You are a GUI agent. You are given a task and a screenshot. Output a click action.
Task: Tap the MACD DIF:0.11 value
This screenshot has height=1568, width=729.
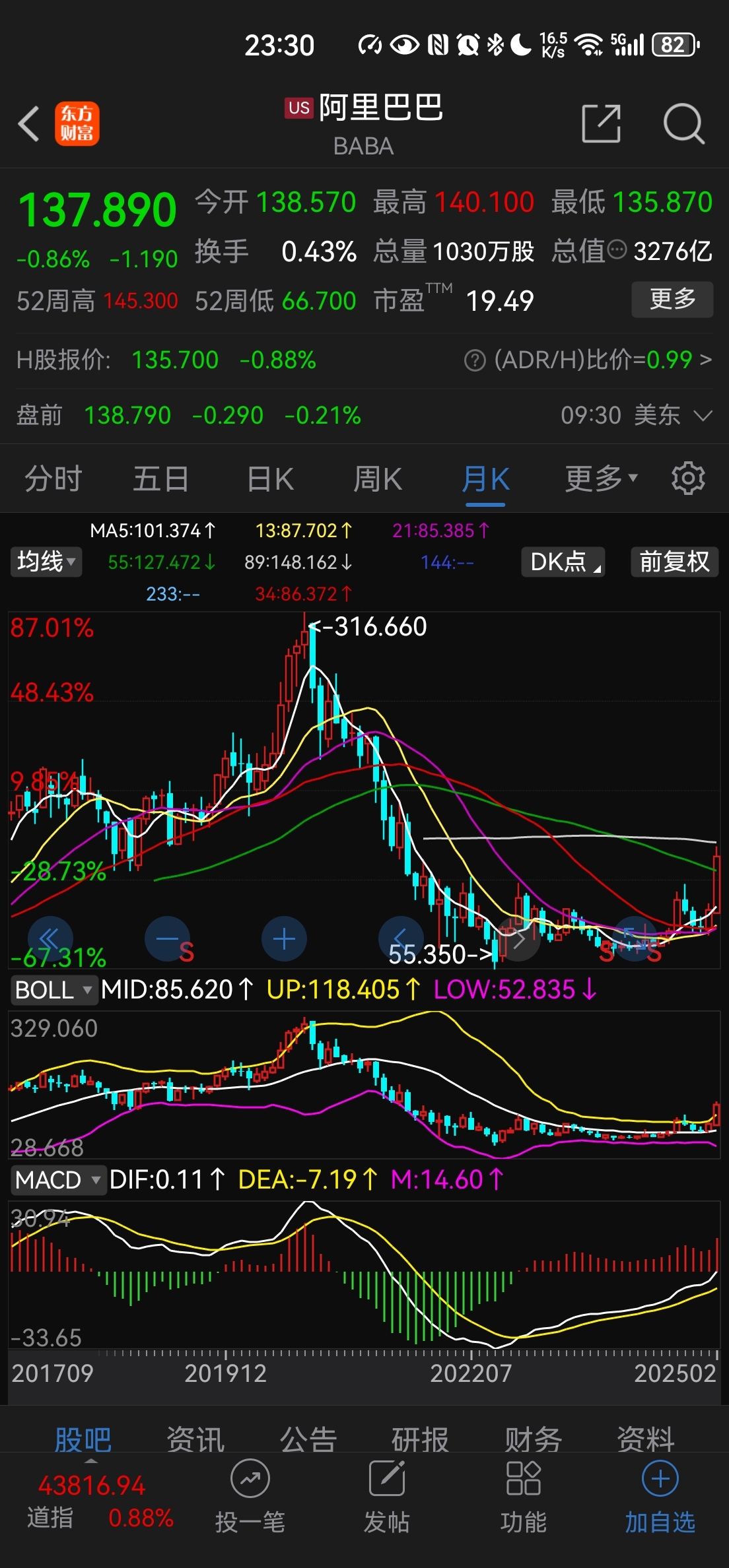167,1180
